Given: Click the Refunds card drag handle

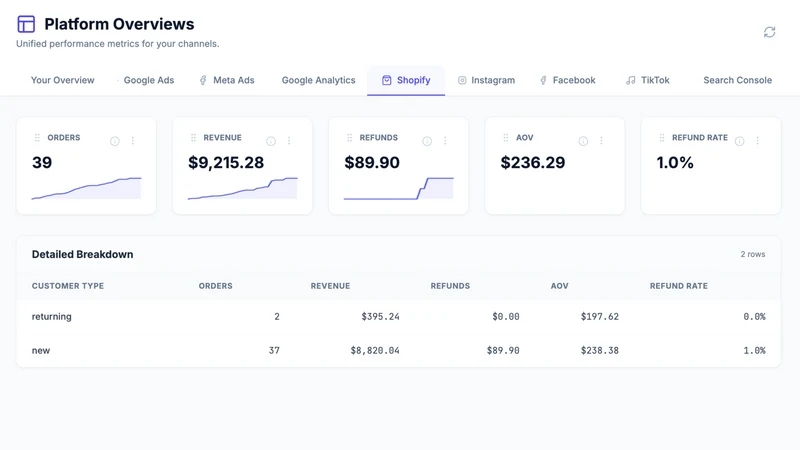Looking at the screenshot, I should 349,138.
